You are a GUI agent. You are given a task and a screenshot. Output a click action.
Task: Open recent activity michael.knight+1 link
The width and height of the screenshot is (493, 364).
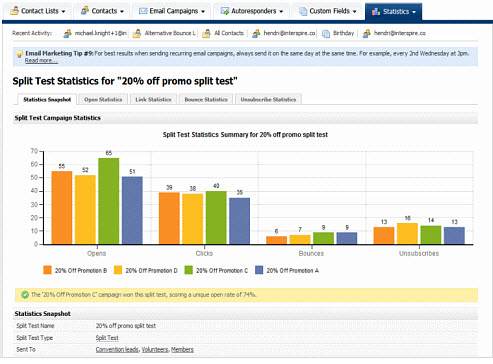(101, 33)
